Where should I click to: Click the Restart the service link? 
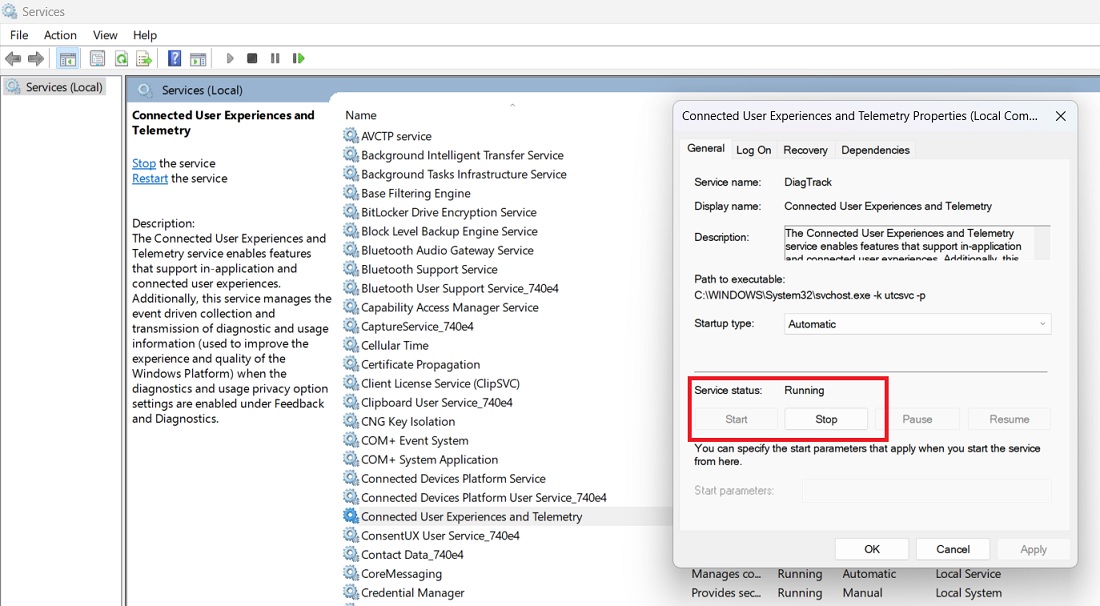149,178
